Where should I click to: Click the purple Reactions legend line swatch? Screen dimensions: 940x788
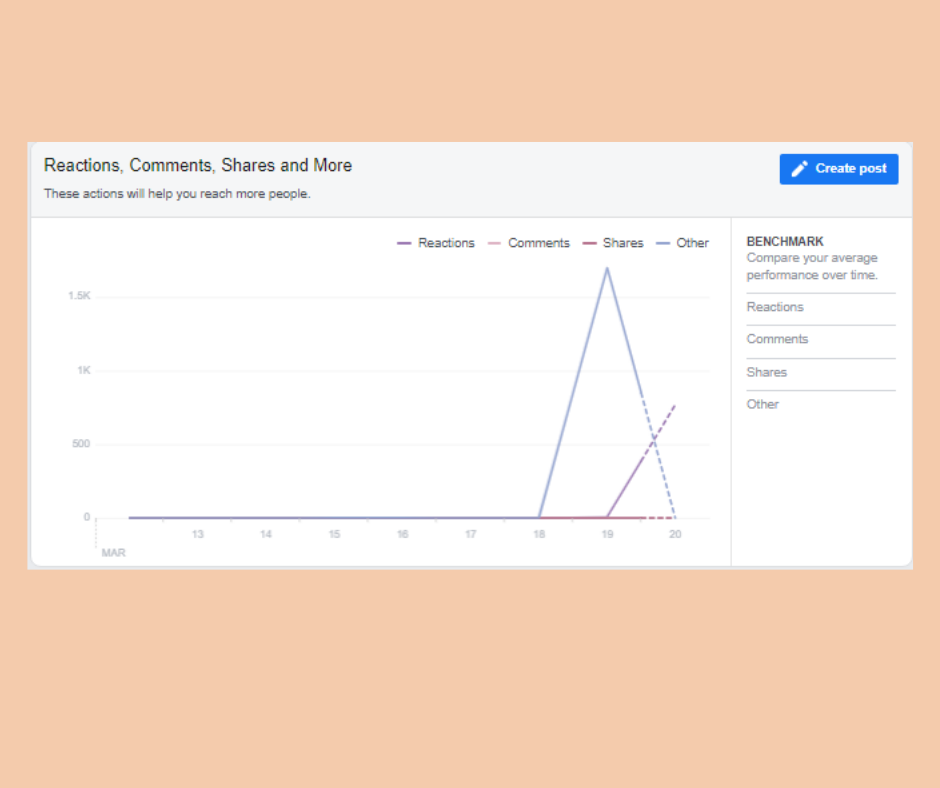pos(404,243)
